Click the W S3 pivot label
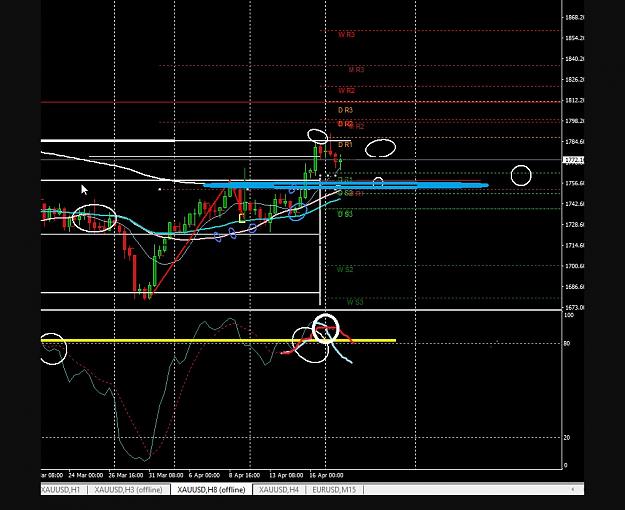The width and height of the screenshot is (625, 510). (355, 302)
